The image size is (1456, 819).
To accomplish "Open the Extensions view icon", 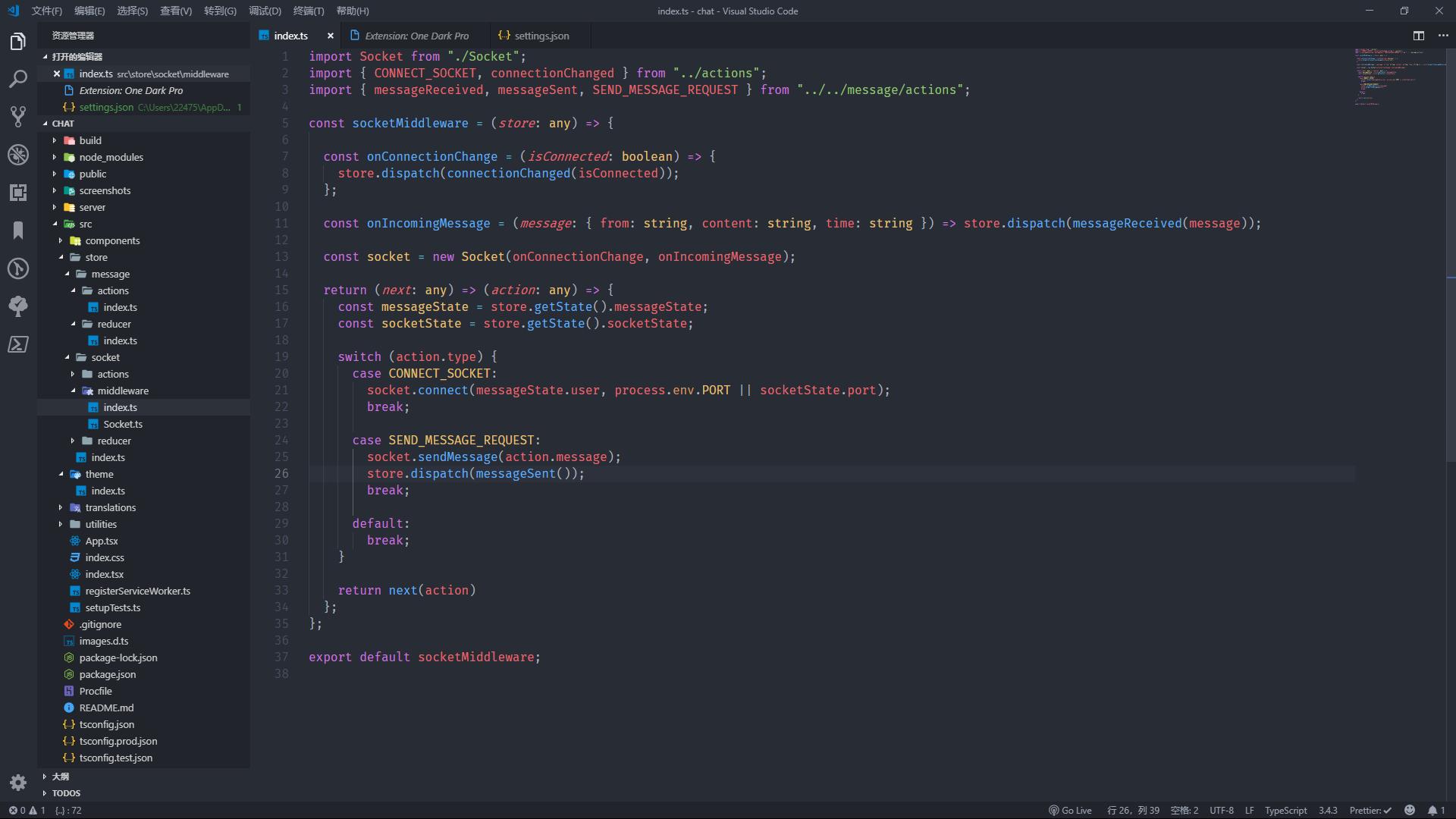I will point(18,193).
